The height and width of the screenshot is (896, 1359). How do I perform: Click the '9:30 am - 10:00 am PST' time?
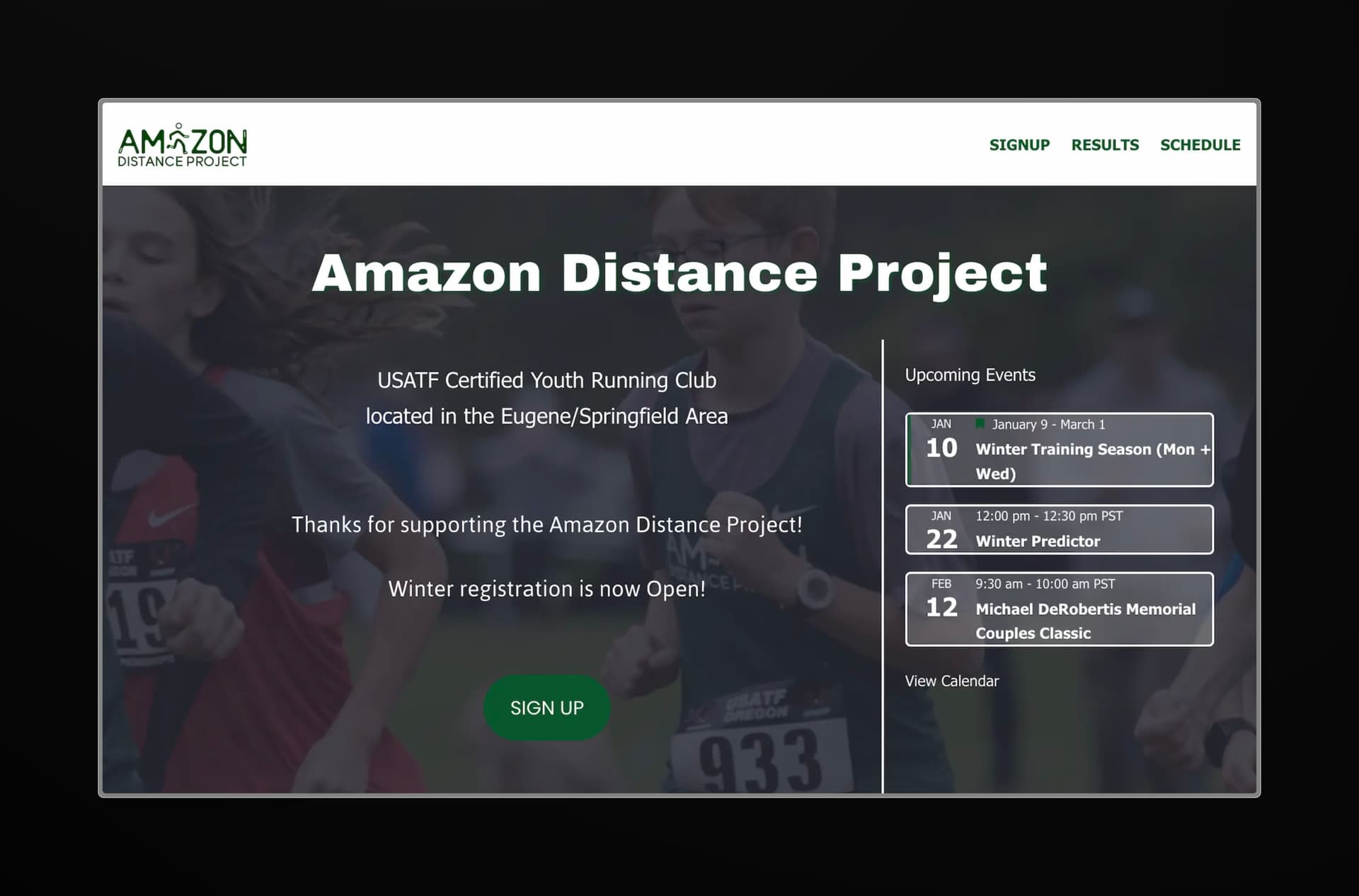pos(1045,584)
